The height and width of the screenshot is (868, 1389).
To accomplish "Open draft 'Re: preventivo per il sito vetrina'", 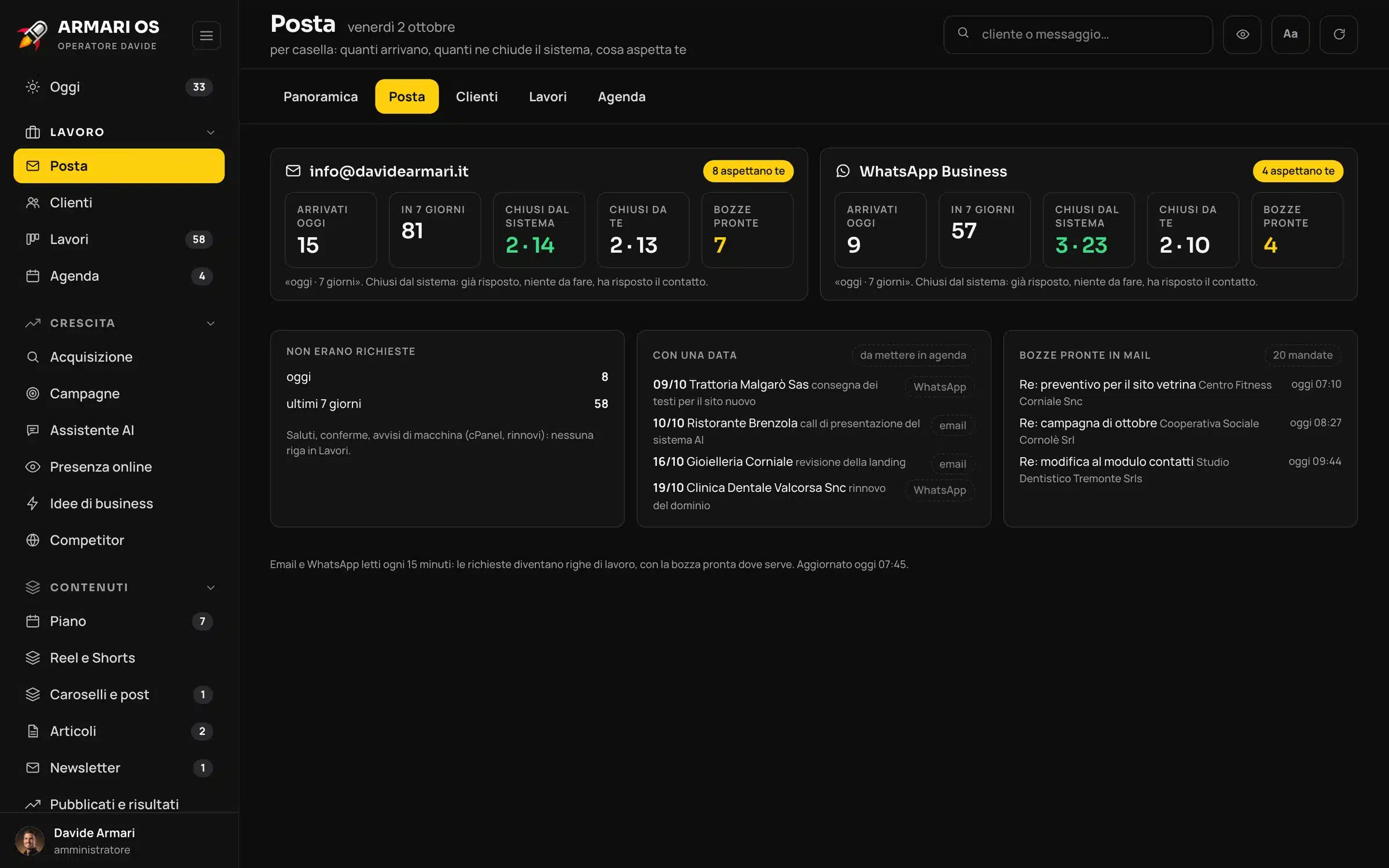I will click(x=1180, y=392).
